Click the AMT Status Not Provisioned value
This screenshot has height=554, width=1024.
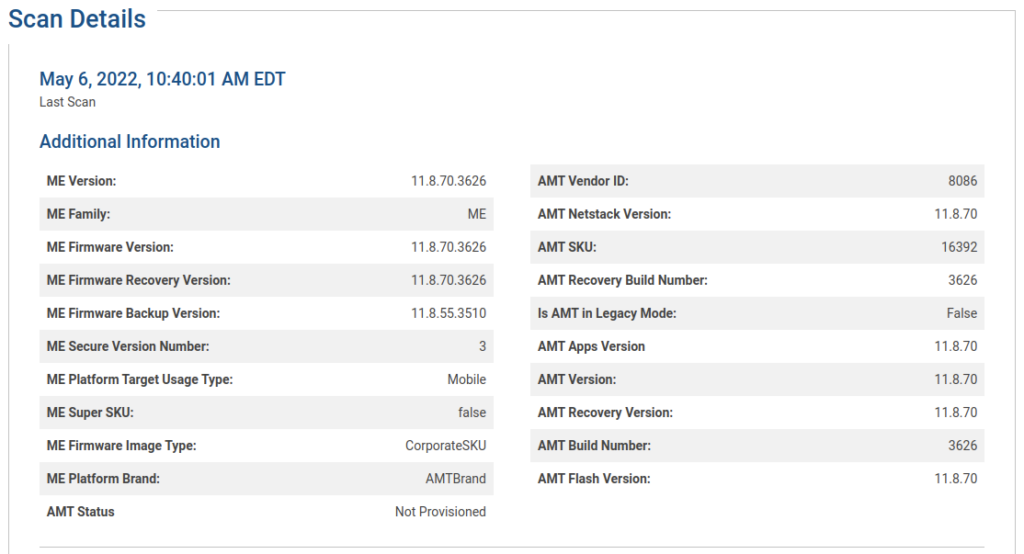(440, 512)
